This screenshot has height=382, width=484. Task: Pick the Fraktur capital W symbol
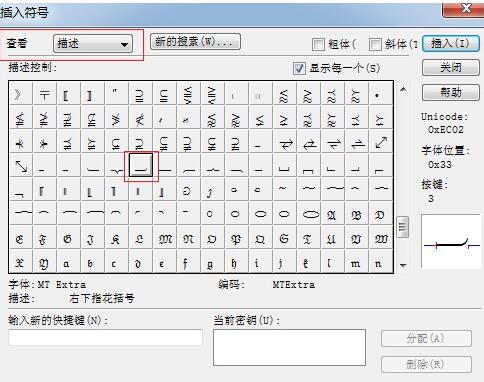[380, 238]
